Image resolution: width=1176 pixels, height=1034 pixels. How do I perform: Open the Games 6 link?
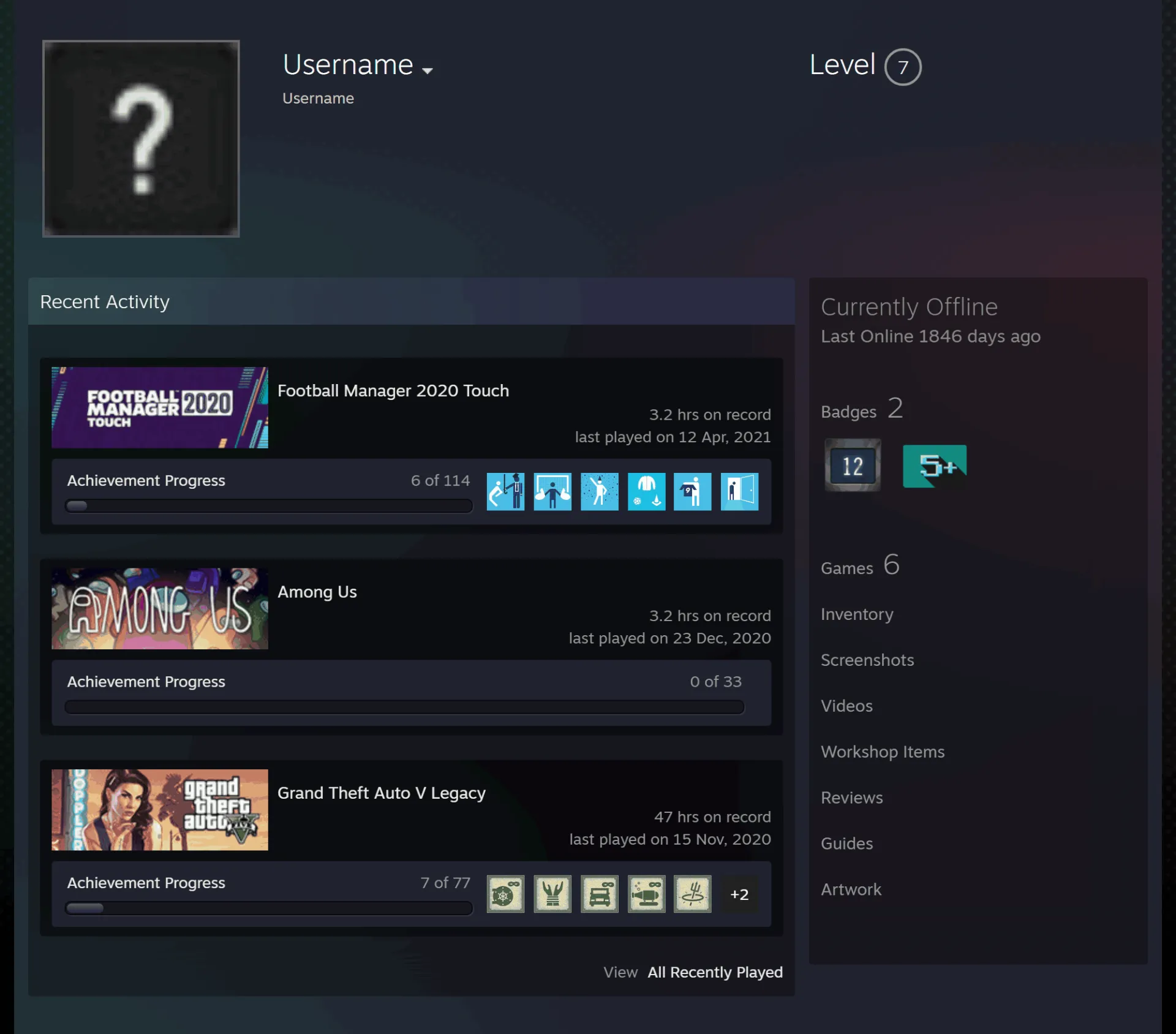click(x=860, y=565)
